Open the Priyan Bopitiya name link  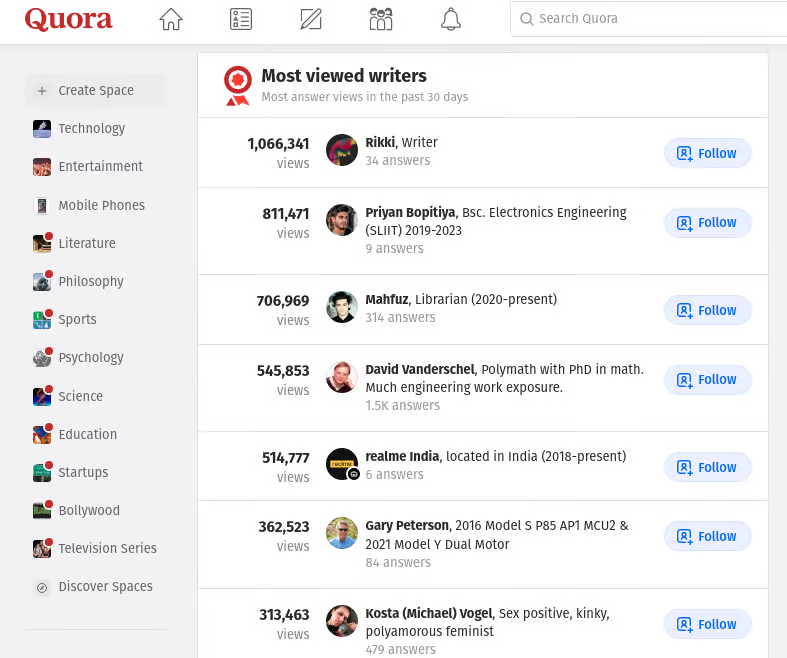[x=410, y=213]
